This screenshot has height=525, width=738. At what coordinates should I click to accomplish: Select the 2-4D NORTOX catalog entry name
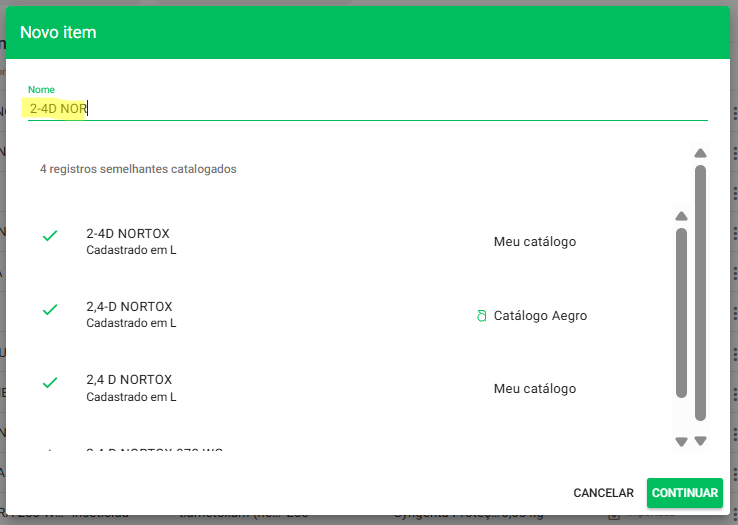coord(128,234)
